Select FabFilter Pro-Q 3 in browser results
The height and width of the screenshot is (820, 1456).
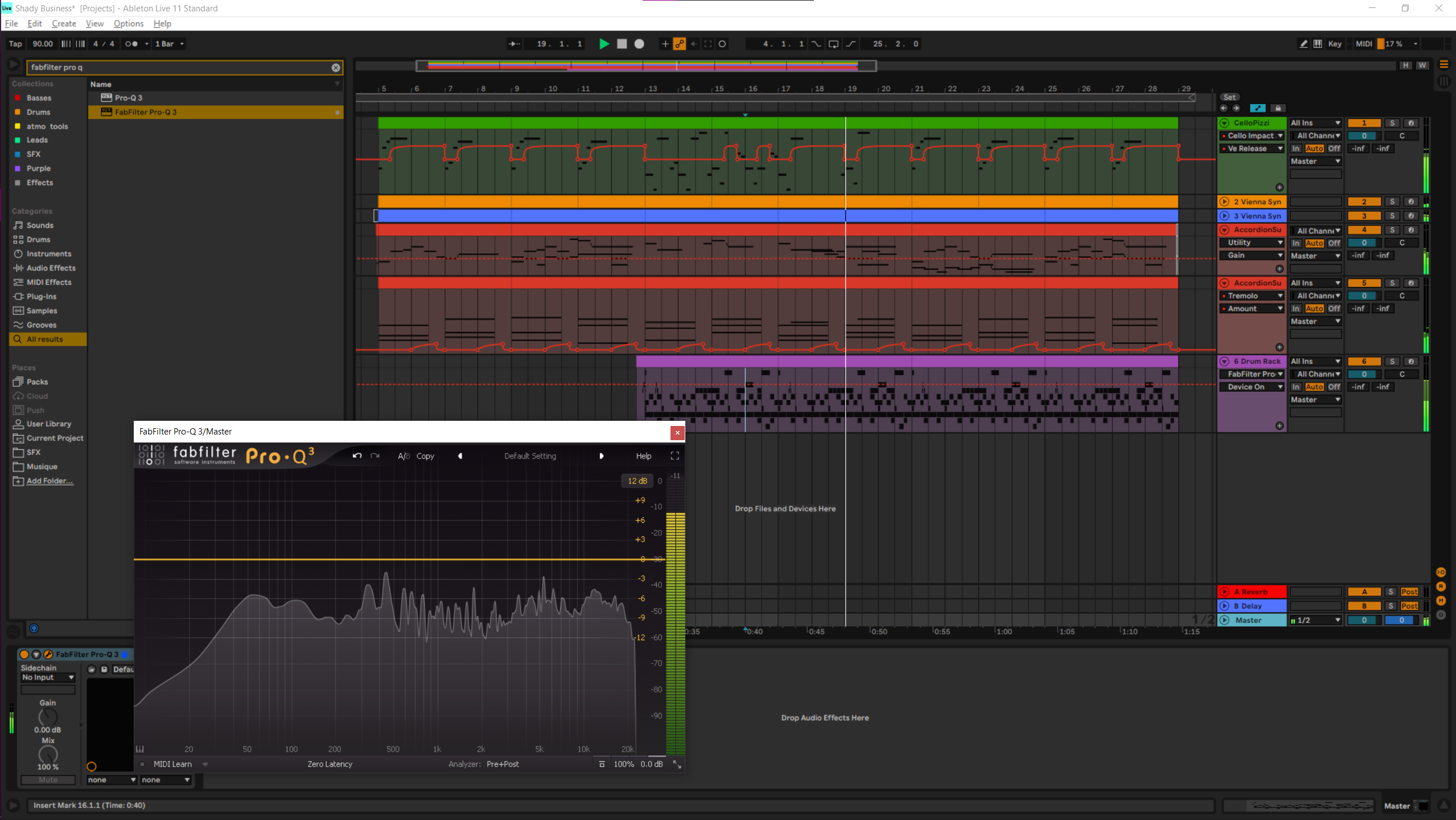click(146, 112)
